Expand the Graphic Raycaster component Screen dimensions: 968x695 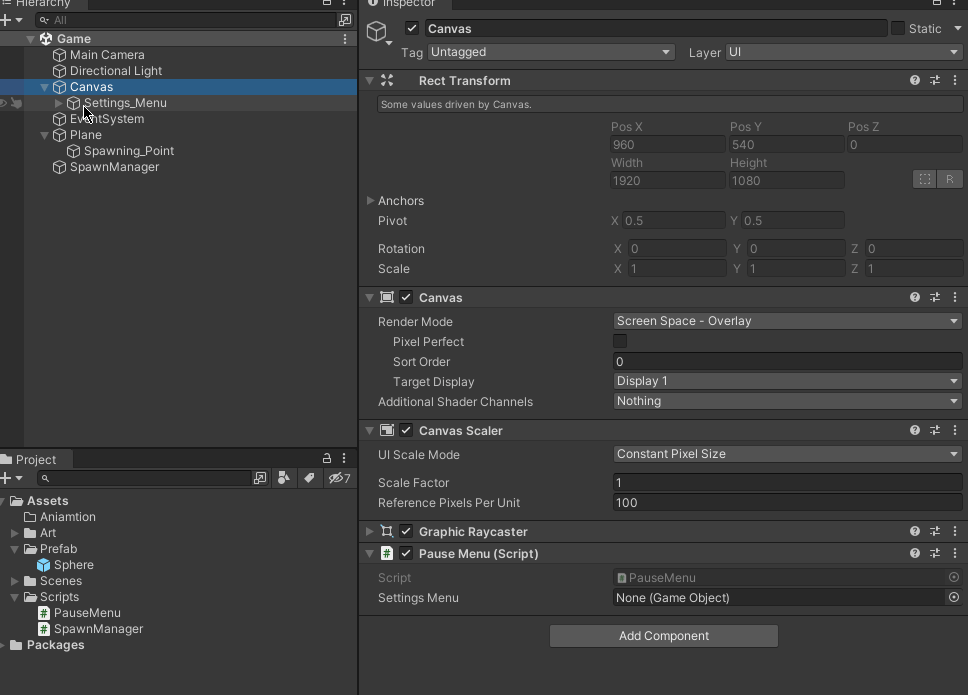click(370, 531)
